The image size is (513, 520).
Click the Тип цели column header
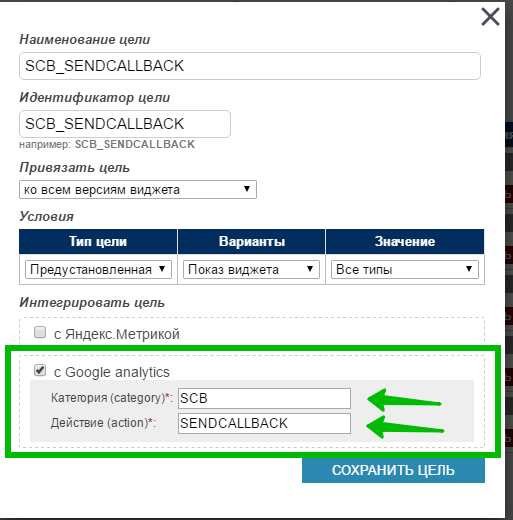tap(98, 241)
